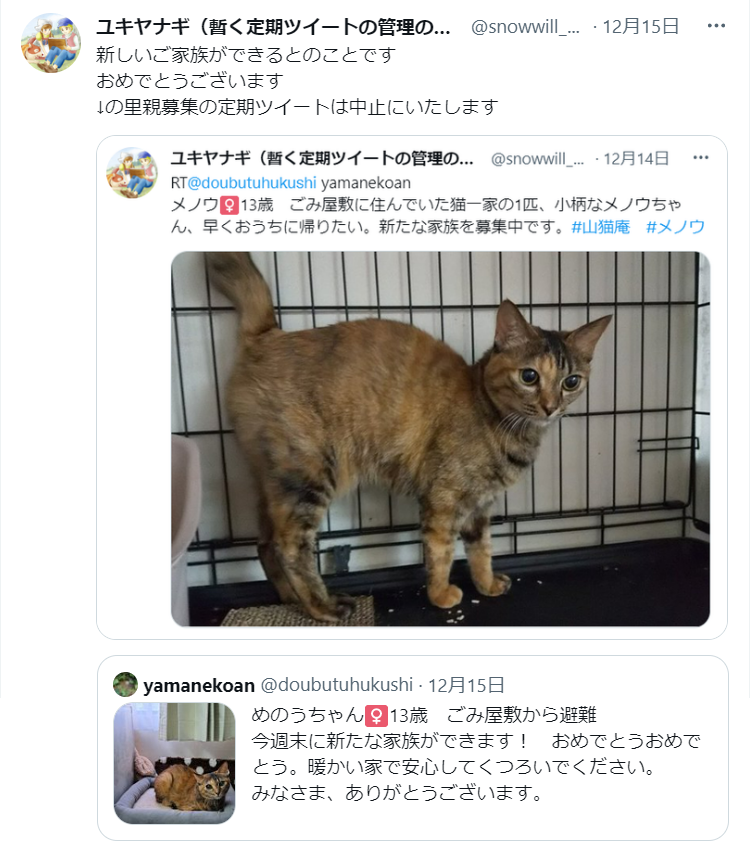The image size is (750, 858).
Task: Open the yamanekoan tweet text めのうちゃん
Action: (x=476, y=753)
